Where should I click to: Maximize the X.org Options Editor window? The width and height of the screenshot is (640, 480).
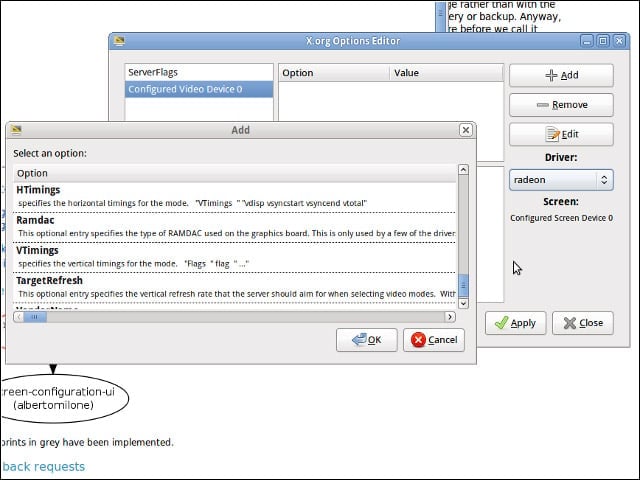[x=603, y=41]
